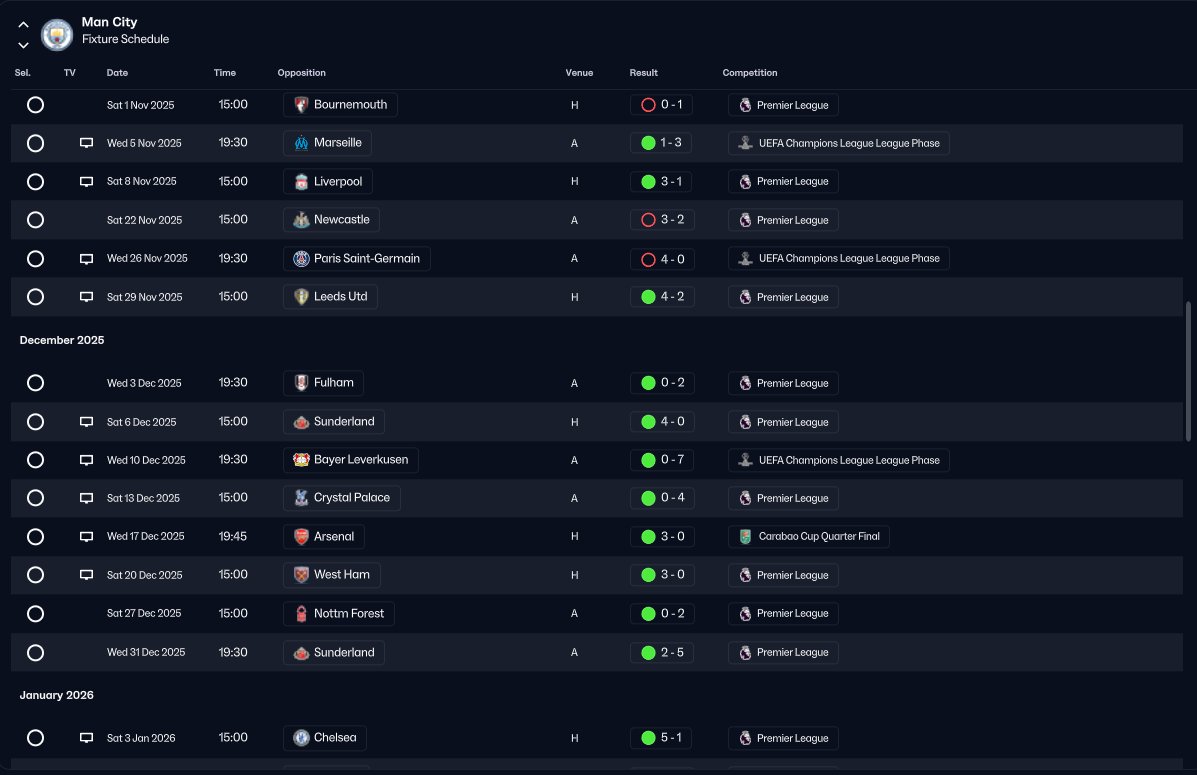This screenshot has height=775, width=1197.
Task: Sort by Opposition column header
Action: coord(301,73)
